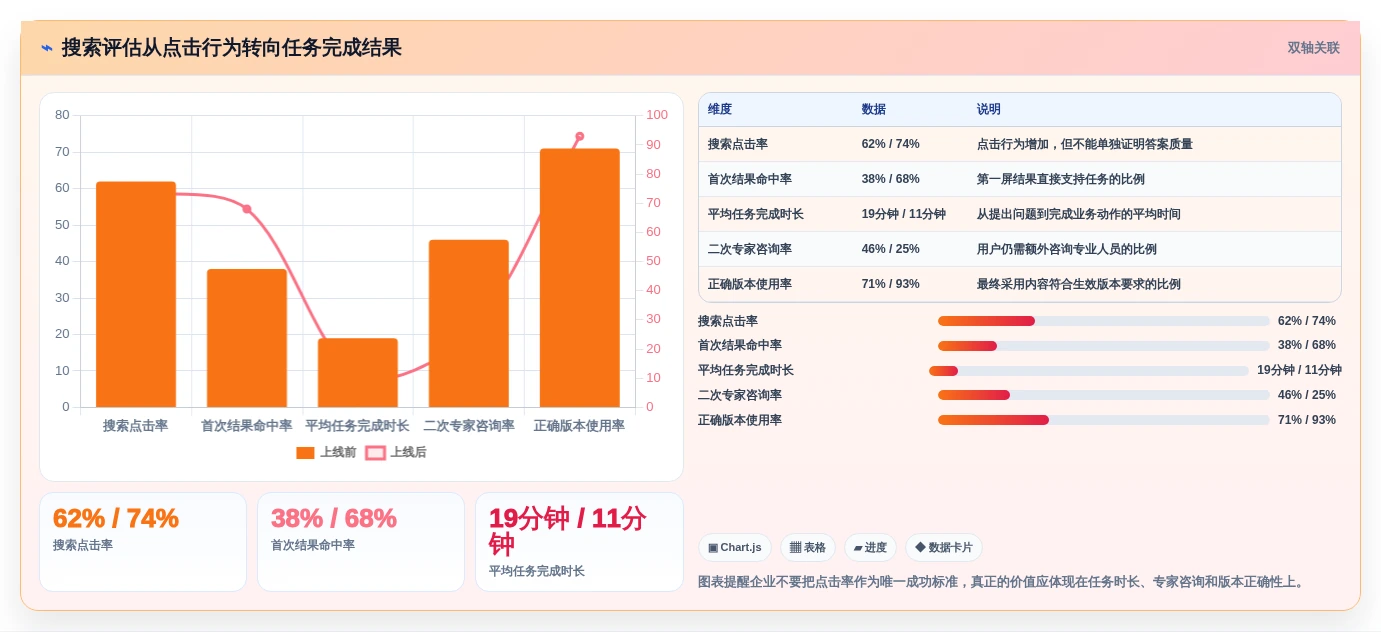
Task: Click the 19分钟 / 11分钟 metric card
Action: 579,542
